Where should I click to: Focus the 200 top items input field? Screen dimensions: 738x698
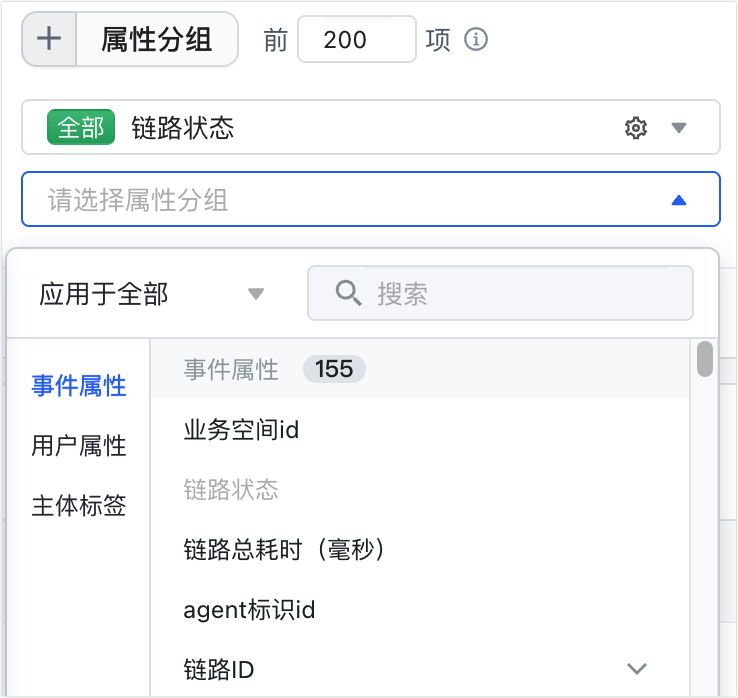pos(357,39)
